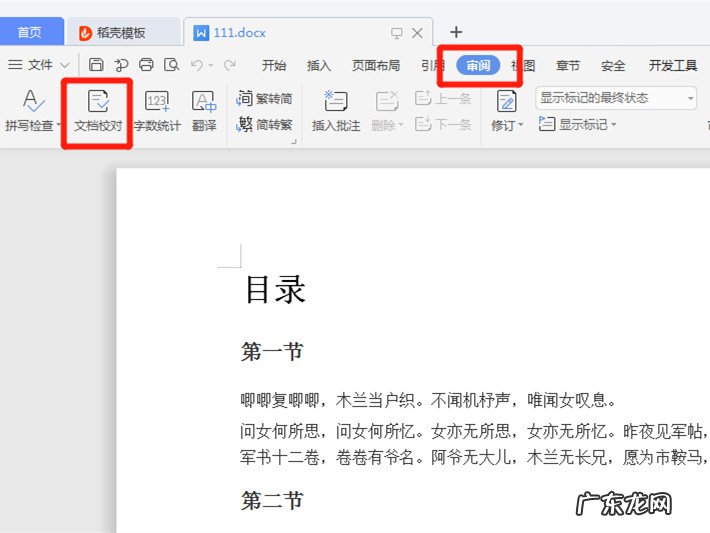This screenshot has width=710, height=533.
Task: Open a new tab with plus button
Action: pyautogui.click(x=456, y=32)
